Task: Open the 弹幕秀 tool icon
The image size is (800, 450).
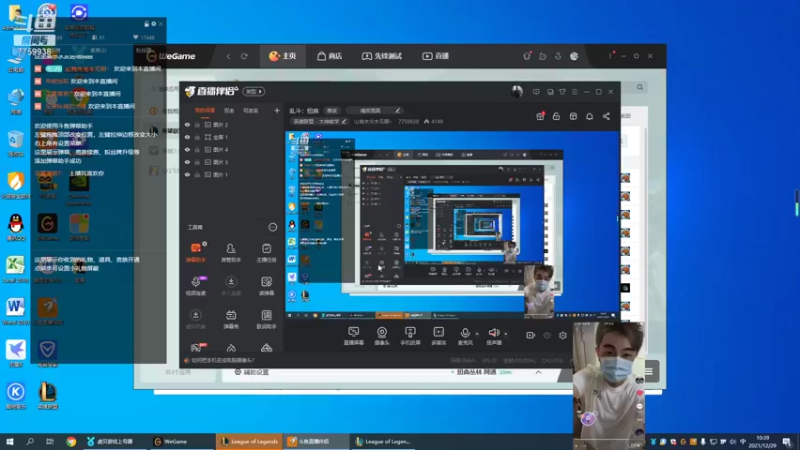Action: (x=231, y=319)
